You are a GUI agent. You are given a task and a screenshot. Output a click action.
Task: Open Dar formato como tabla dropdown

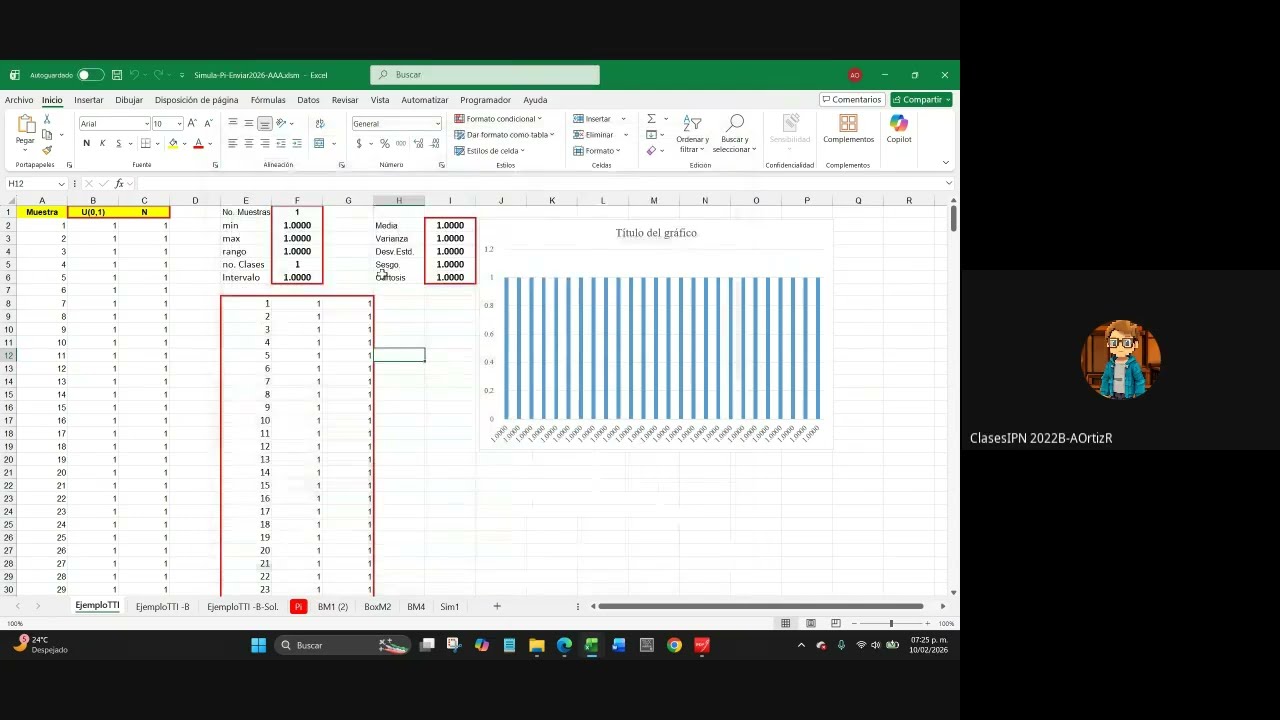click(504, 135)
